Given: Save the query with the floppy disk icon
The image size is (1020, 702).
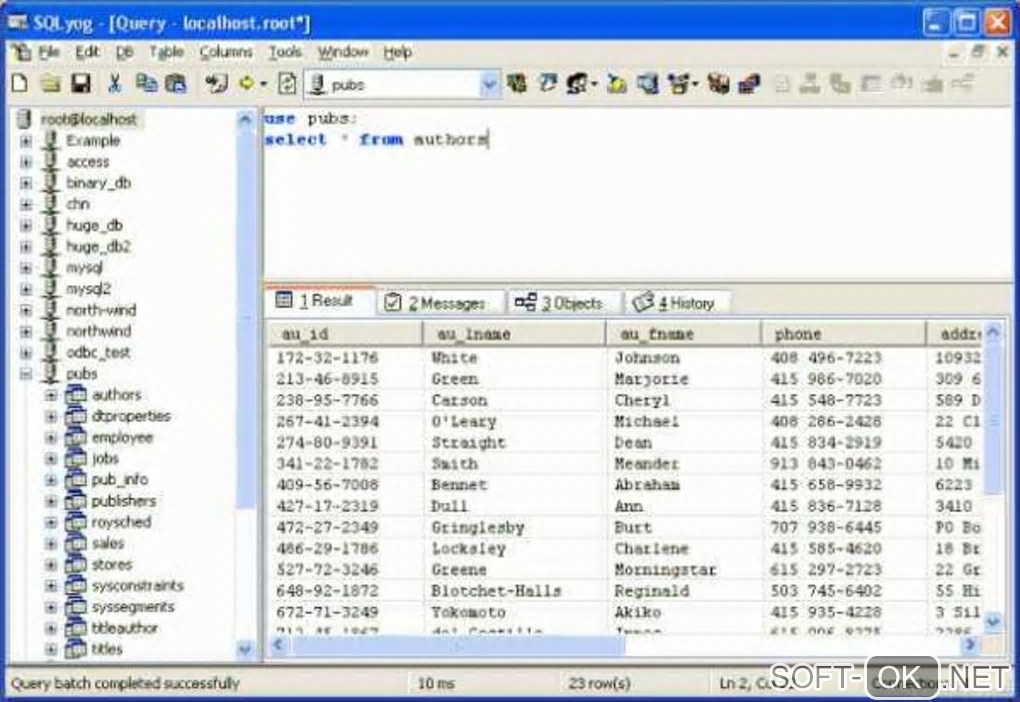Looking at the screenshot, I should pyautogui.click(x=81, y=83).
